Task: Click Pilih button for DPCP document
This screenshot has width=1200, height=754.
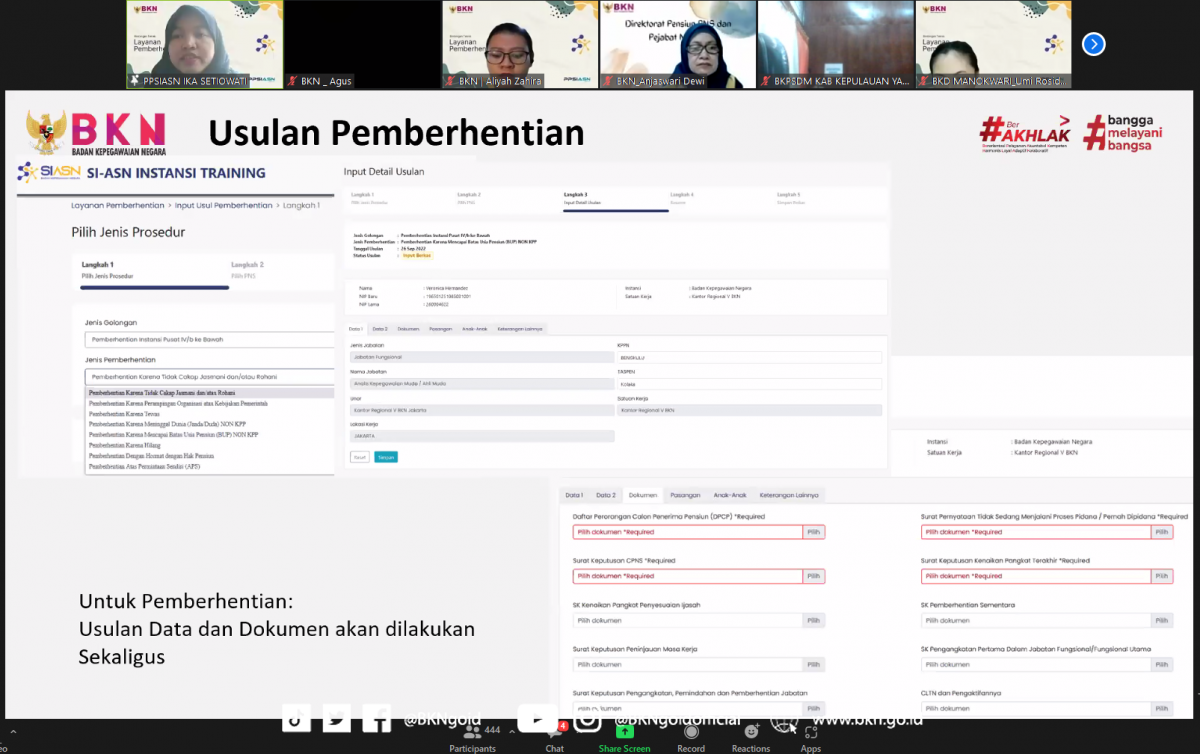Action: pyautogui.click(x=814, y=532)
